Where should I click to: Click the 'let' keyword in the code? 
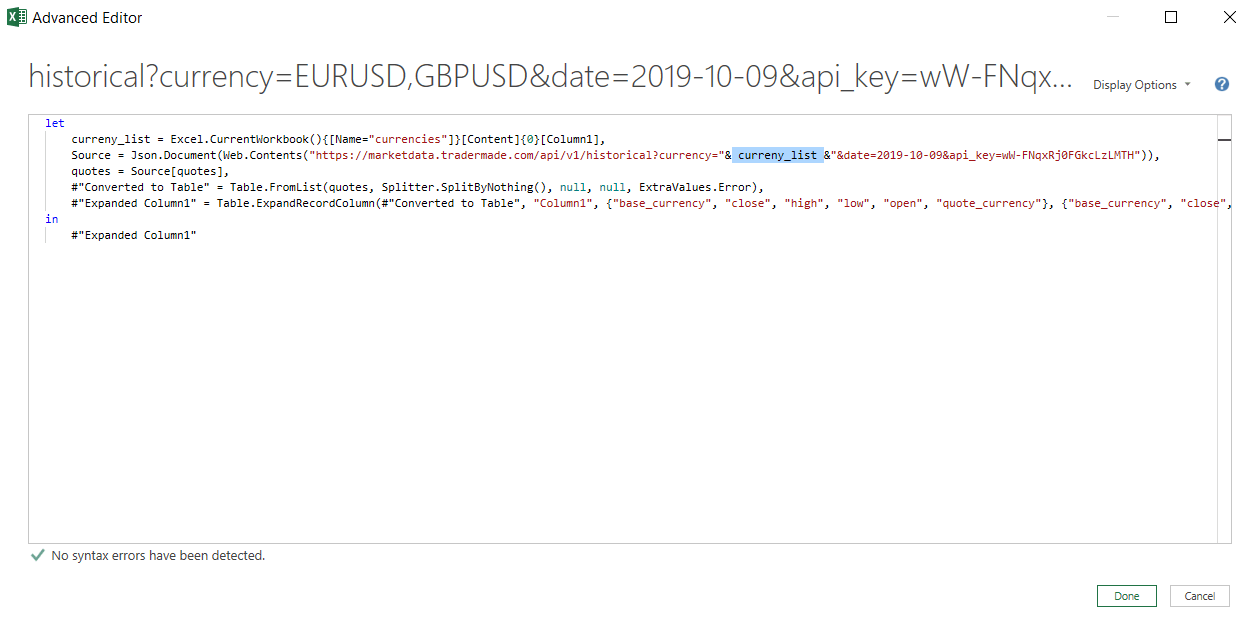[54, 123]
